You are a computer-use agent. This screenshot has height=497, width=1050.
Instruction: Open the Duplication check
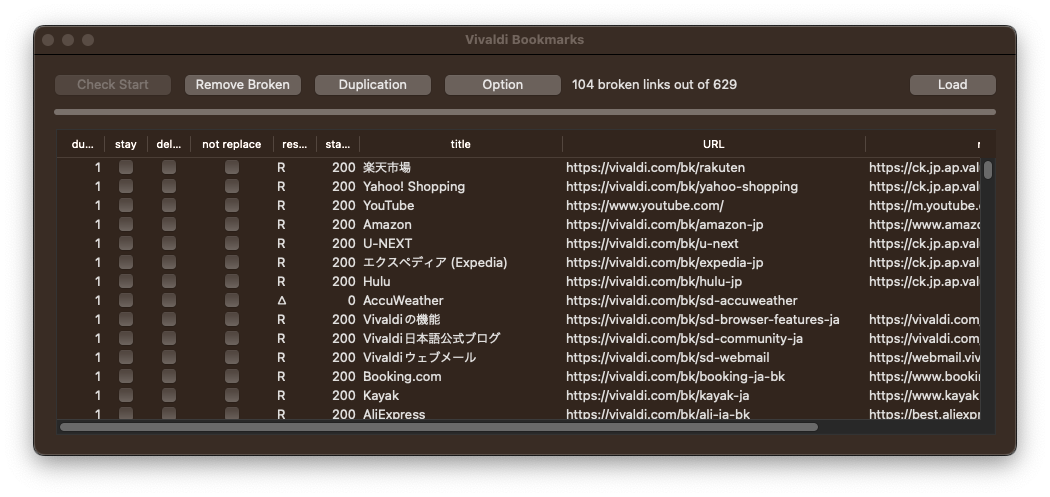point(372,85)
